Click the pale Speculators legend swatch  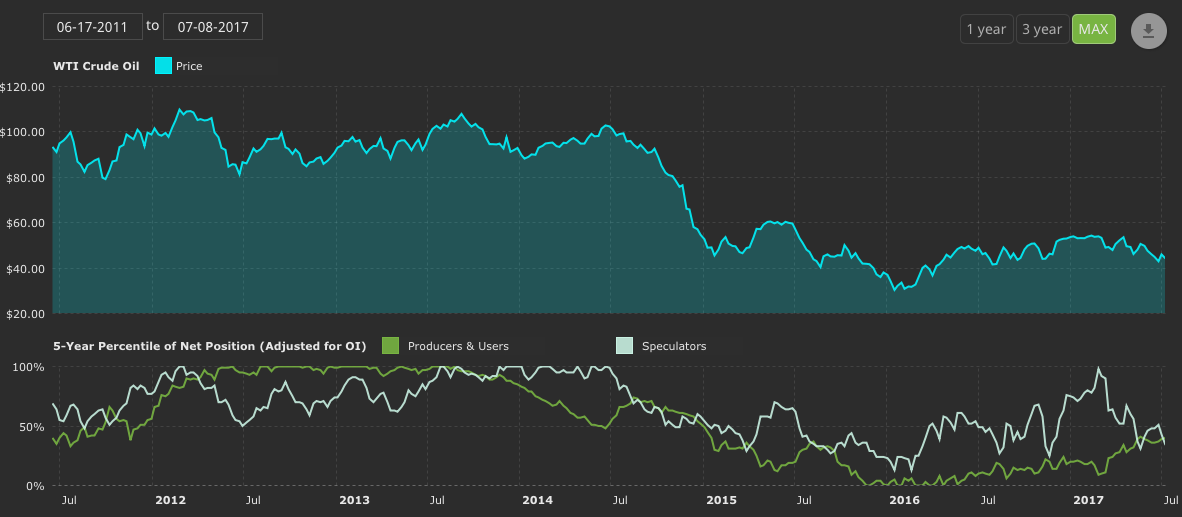point(624,346)
